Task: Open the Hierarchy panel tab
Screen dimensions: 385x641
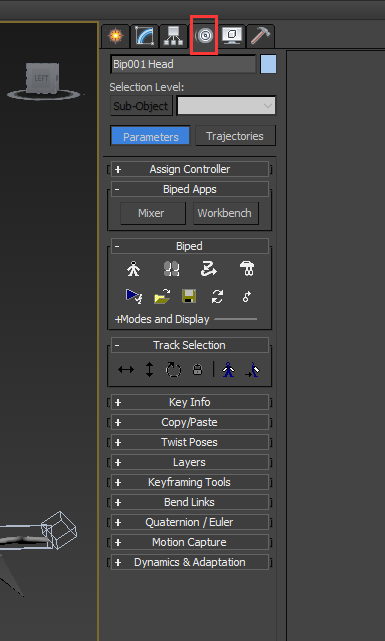Action: tap(173, 36)
